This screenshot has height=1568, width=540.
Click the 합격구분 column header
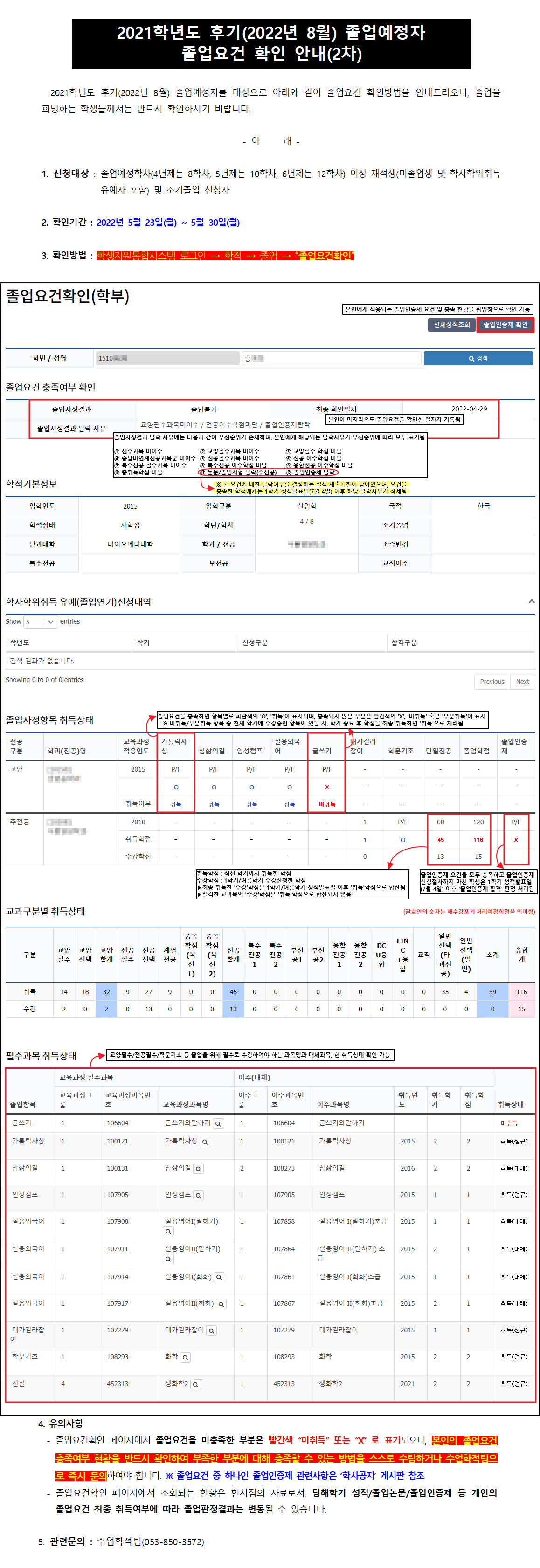[404, 643]
